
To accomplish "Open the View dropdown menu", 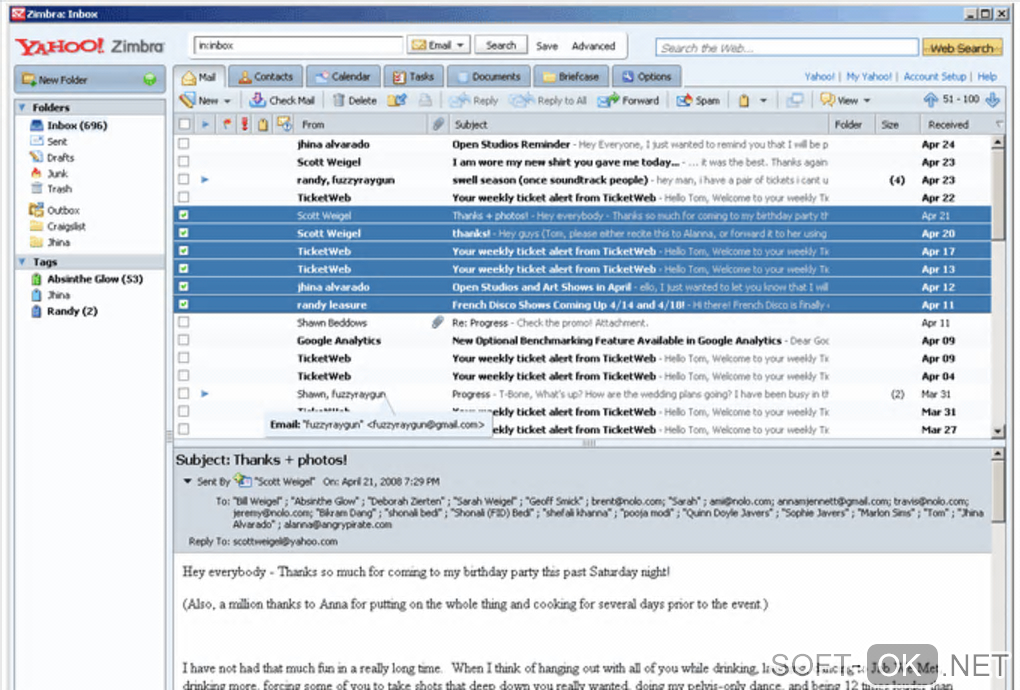I will (846, 100).
